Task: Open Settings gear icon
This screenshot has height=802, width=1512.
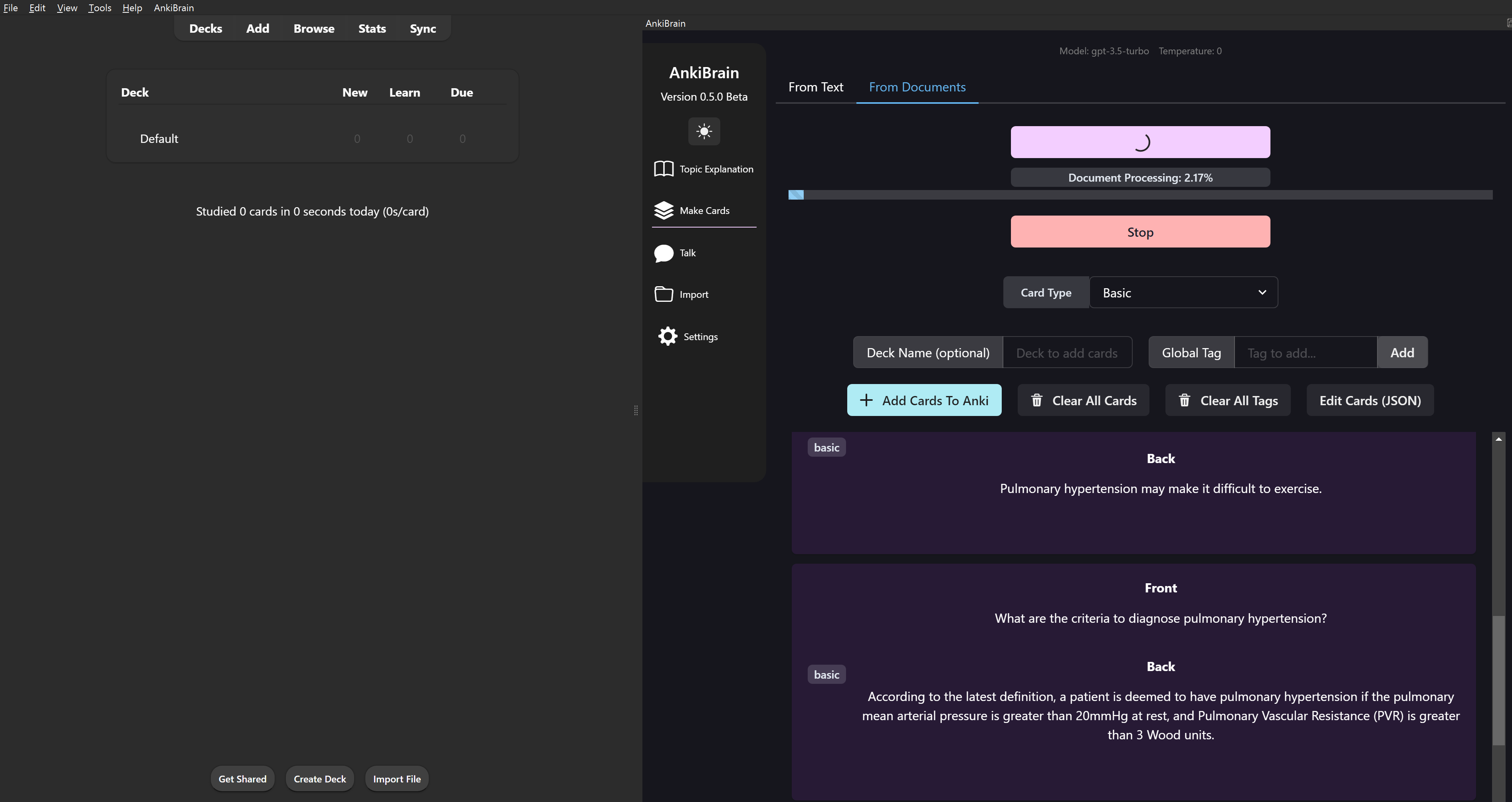Action: click(x=668, y=336)
